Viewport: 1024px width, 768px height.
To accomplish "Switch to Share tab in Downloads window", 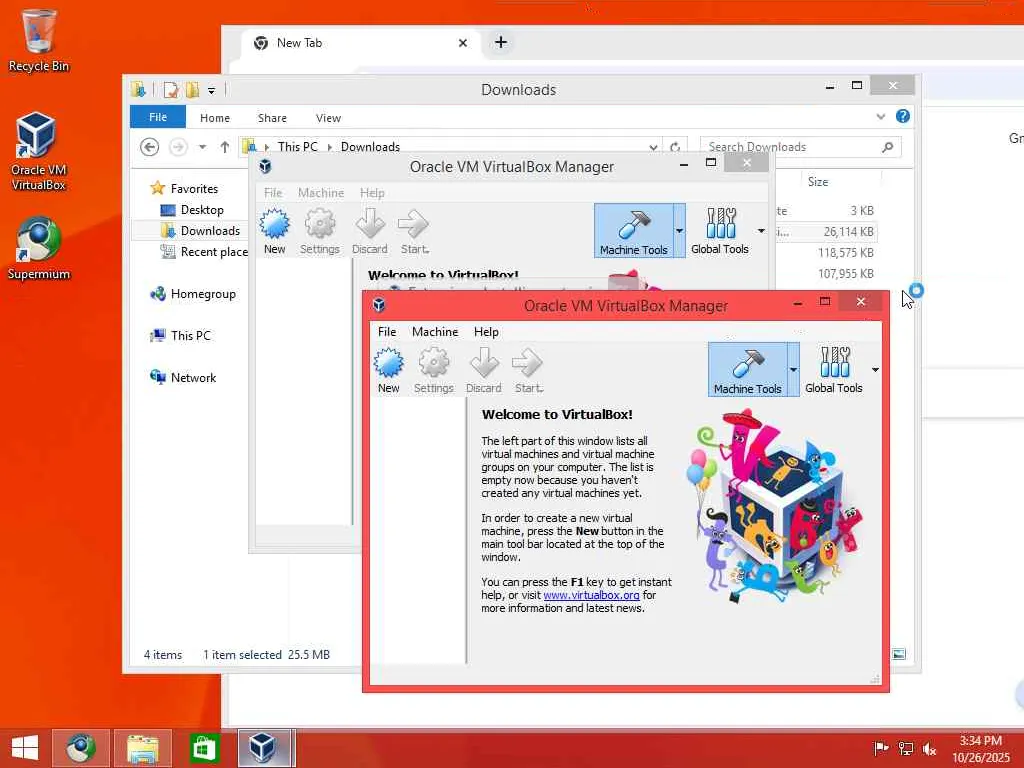I will coord(272,118).
